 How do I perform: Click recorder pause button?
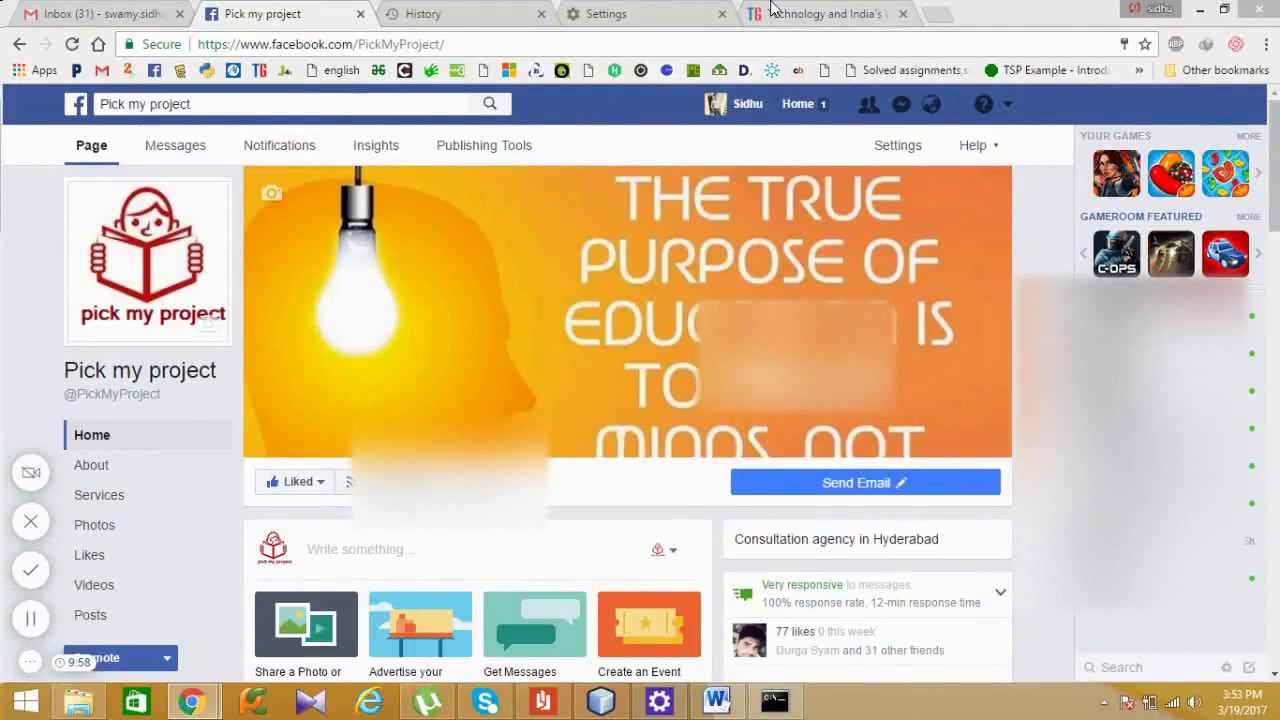pyautogui.click(x=31, y=619)
